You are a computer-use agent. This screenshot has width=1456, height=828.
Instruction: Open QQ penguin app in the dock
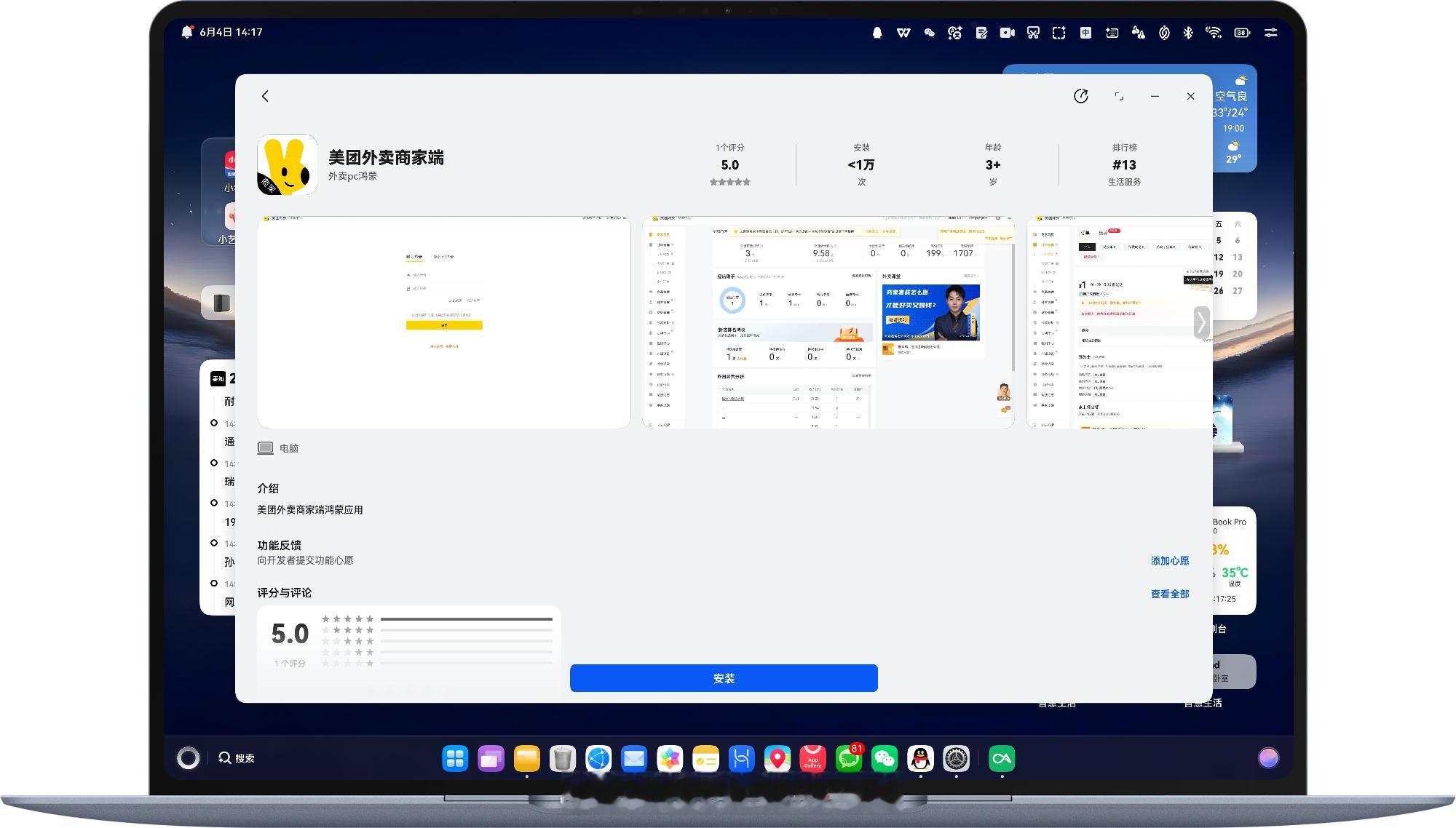[920, 759]
